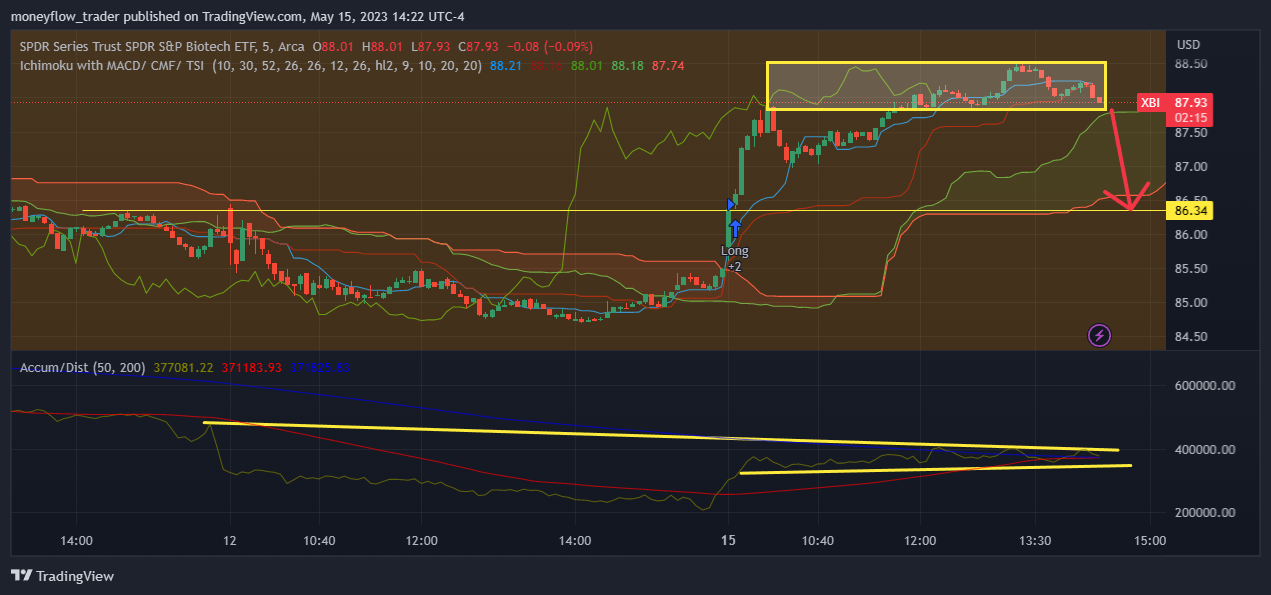This screenshot has width=1271, height=595.
Task: Click the O88.01 open price value
Action: tap(333, 46)
